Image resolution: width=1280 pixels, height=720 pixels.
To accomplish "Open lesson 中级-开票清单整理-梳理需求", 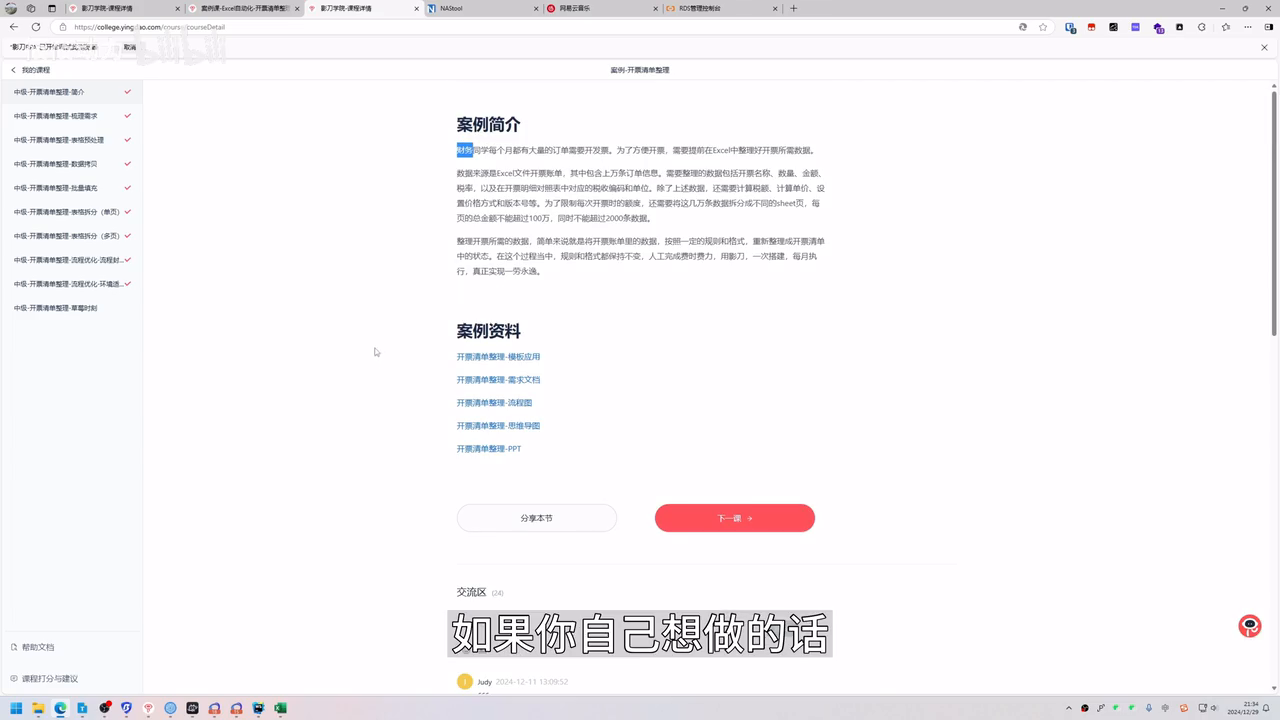I will click(x=71, y=116).
